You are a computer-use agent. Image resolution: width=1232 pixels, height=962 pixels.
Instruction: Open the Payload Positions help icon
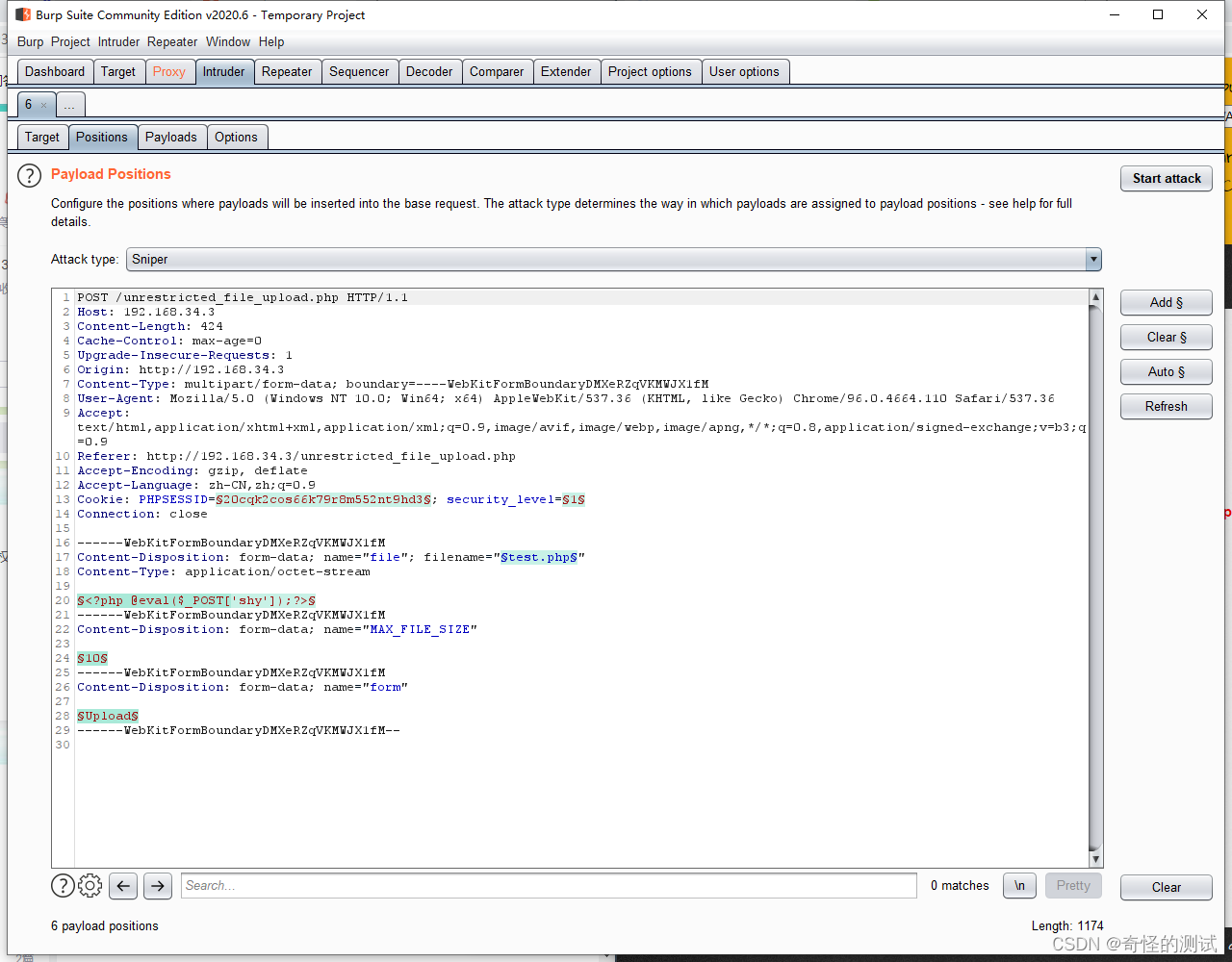pyautogui.click(x=30, y=175)
